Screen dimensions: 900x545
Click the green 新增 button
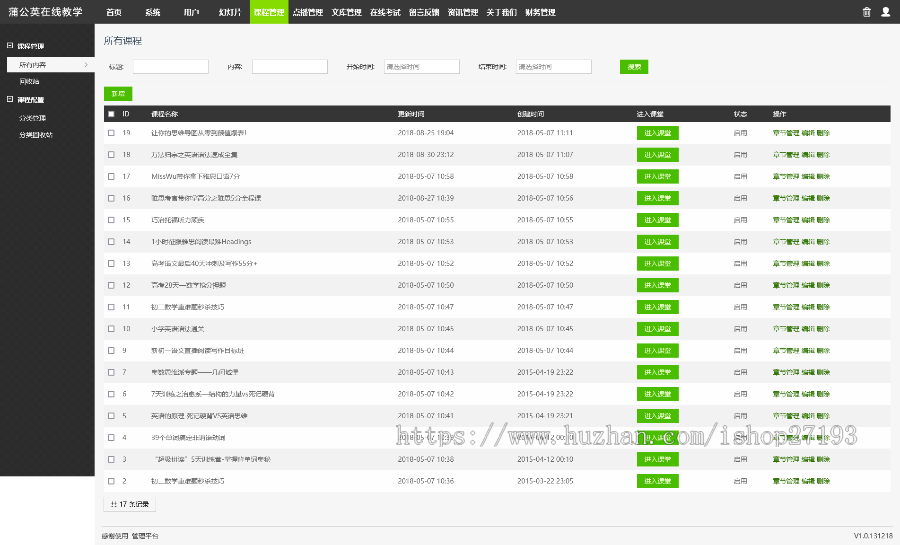(x=118, y=94)
